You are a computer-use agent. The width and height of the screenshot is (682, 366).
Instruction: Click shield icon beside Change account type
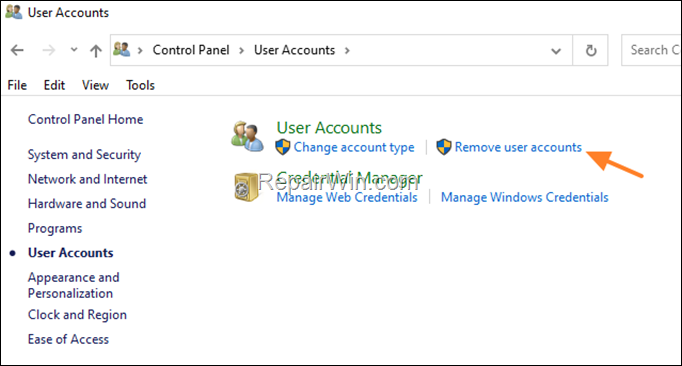click(x=283, y=147)
